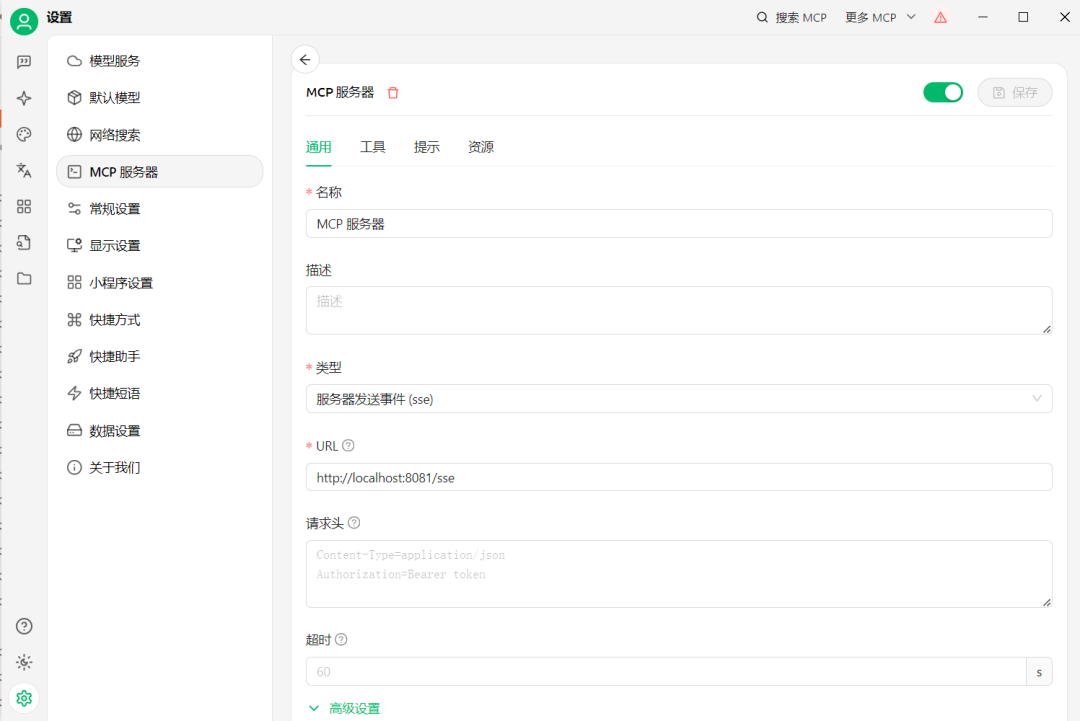
Task: Click the 保存 button
Action: (1014, 93)
